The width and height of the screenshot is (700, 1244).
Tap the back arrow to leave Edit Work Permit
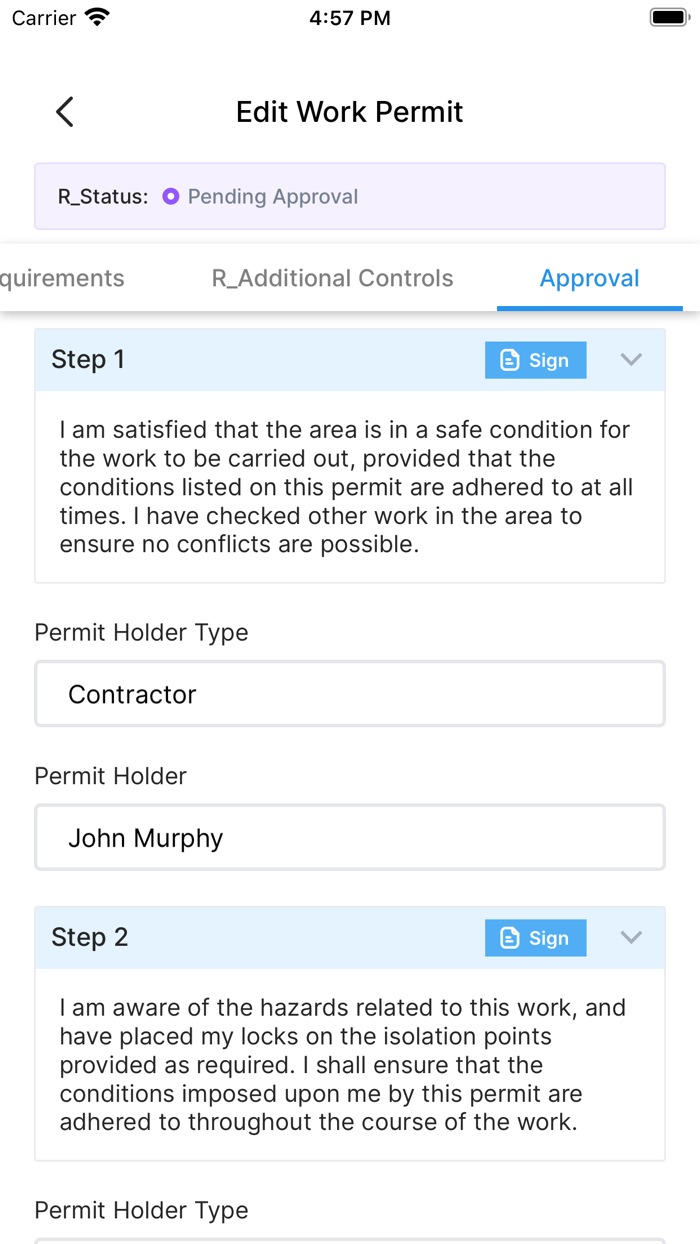point(63,111)
